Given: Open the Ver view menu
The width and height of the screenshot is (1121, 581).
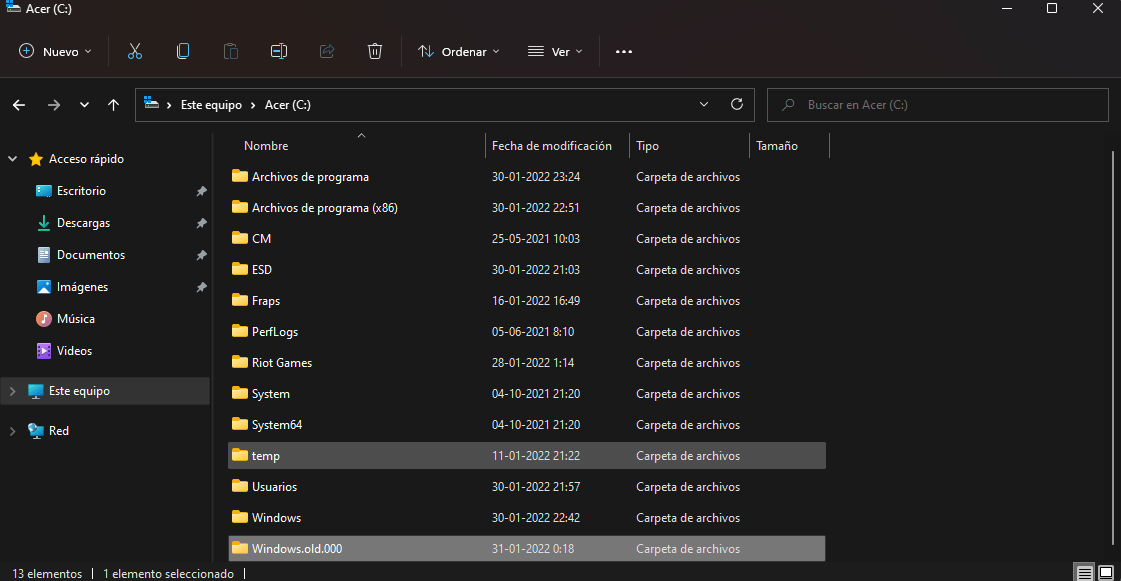Looking at the screenshot, I should point(555,51).
